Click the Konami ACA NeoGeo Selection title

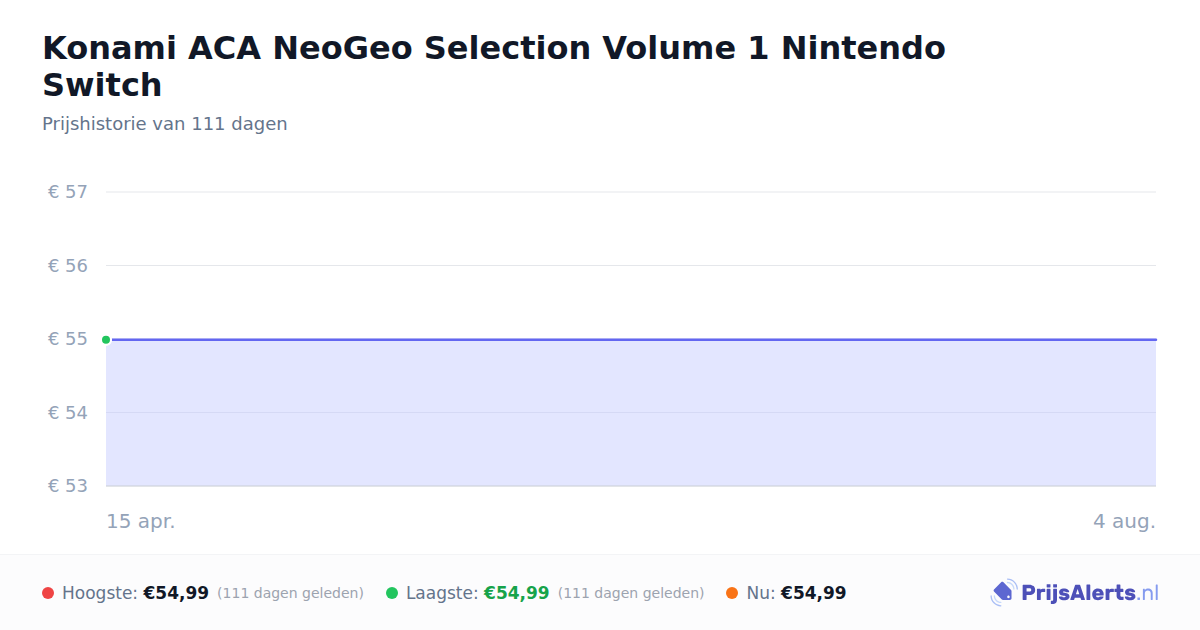coord(494,66)
